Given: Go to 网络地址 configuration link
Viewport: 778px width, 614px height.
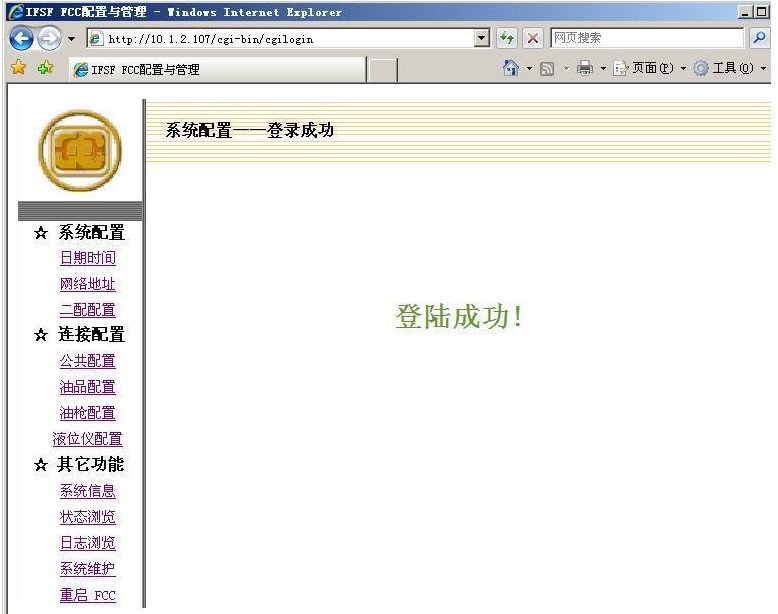Looking at the screenshot, I should pos(87,284).
